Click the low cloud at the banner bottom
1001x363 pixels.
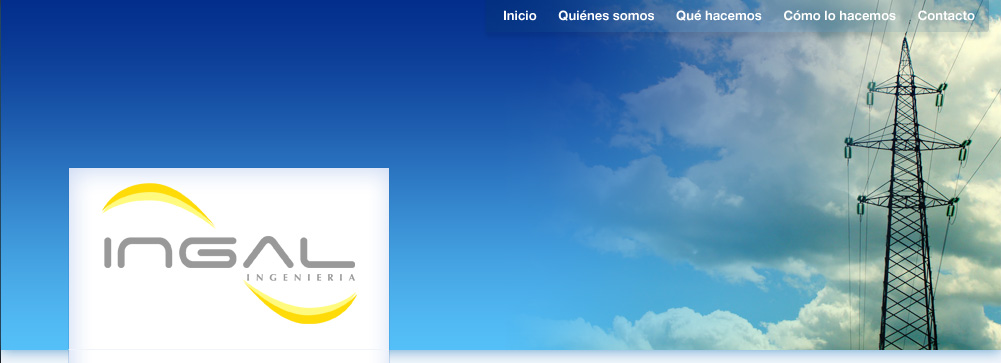click(696, 329)
